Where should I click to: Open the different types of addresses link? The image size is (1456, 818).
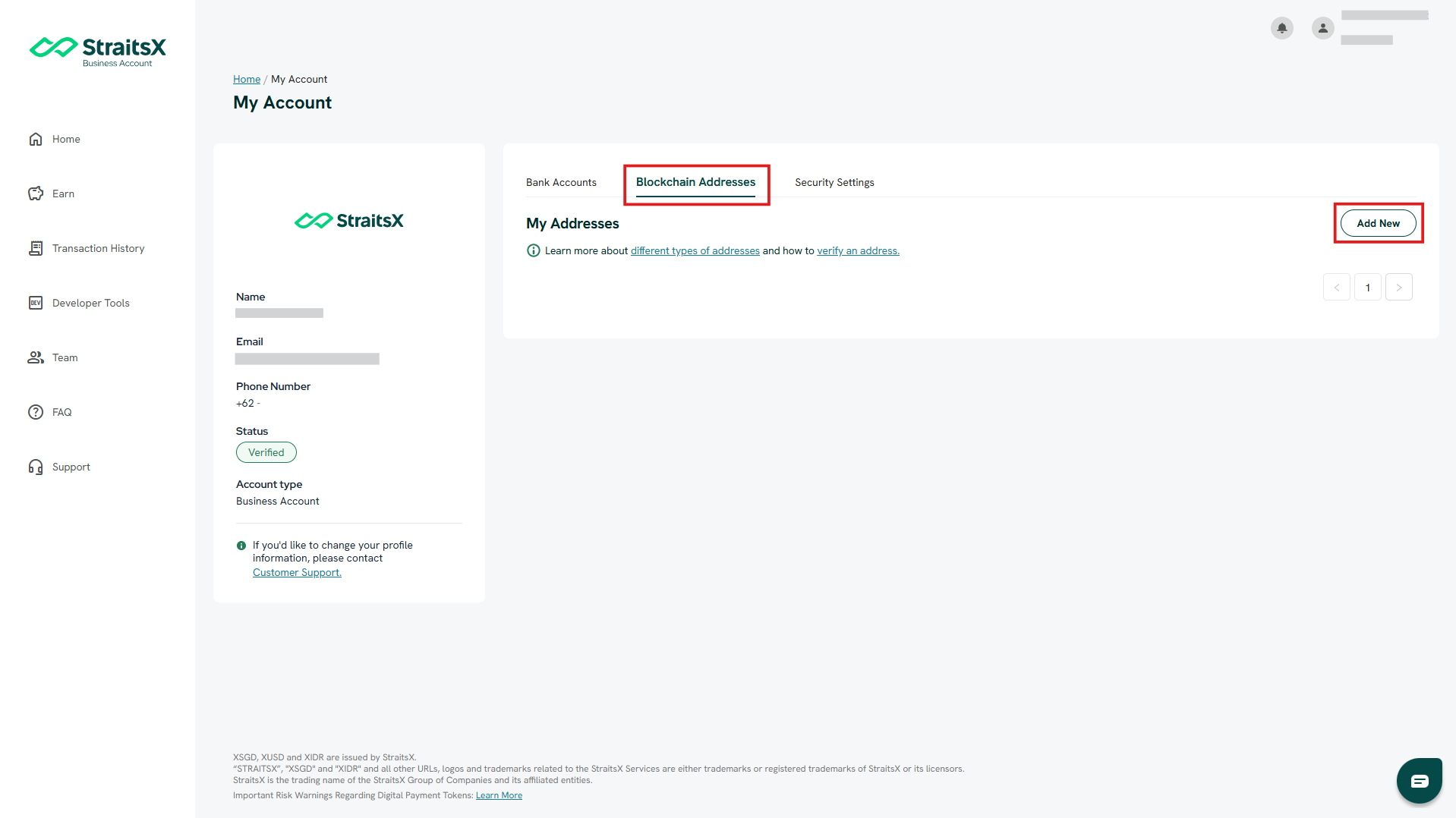(695, 250)
